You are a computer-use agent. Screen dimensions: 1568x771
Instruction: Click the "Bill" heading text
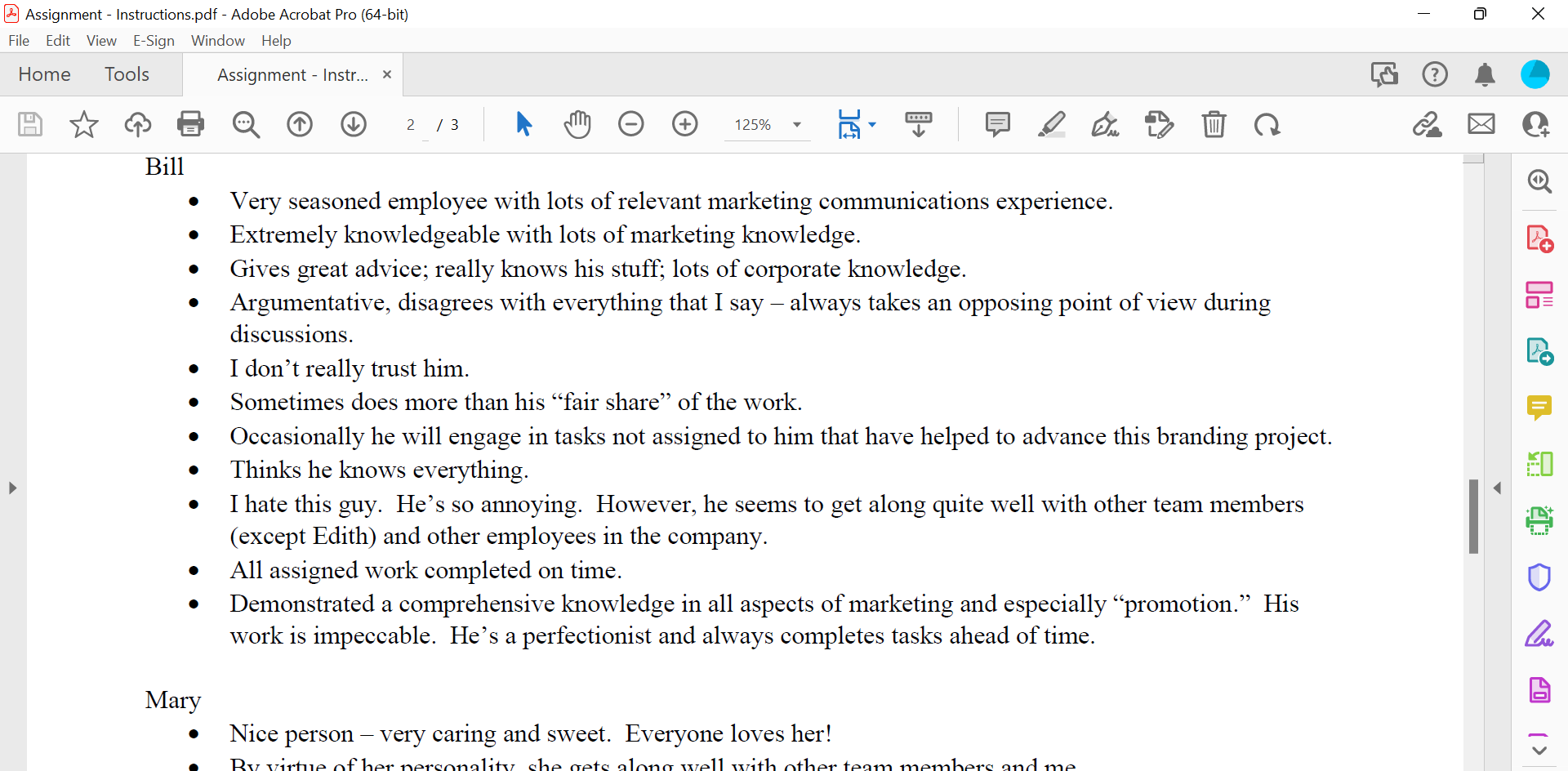point(165,167)
